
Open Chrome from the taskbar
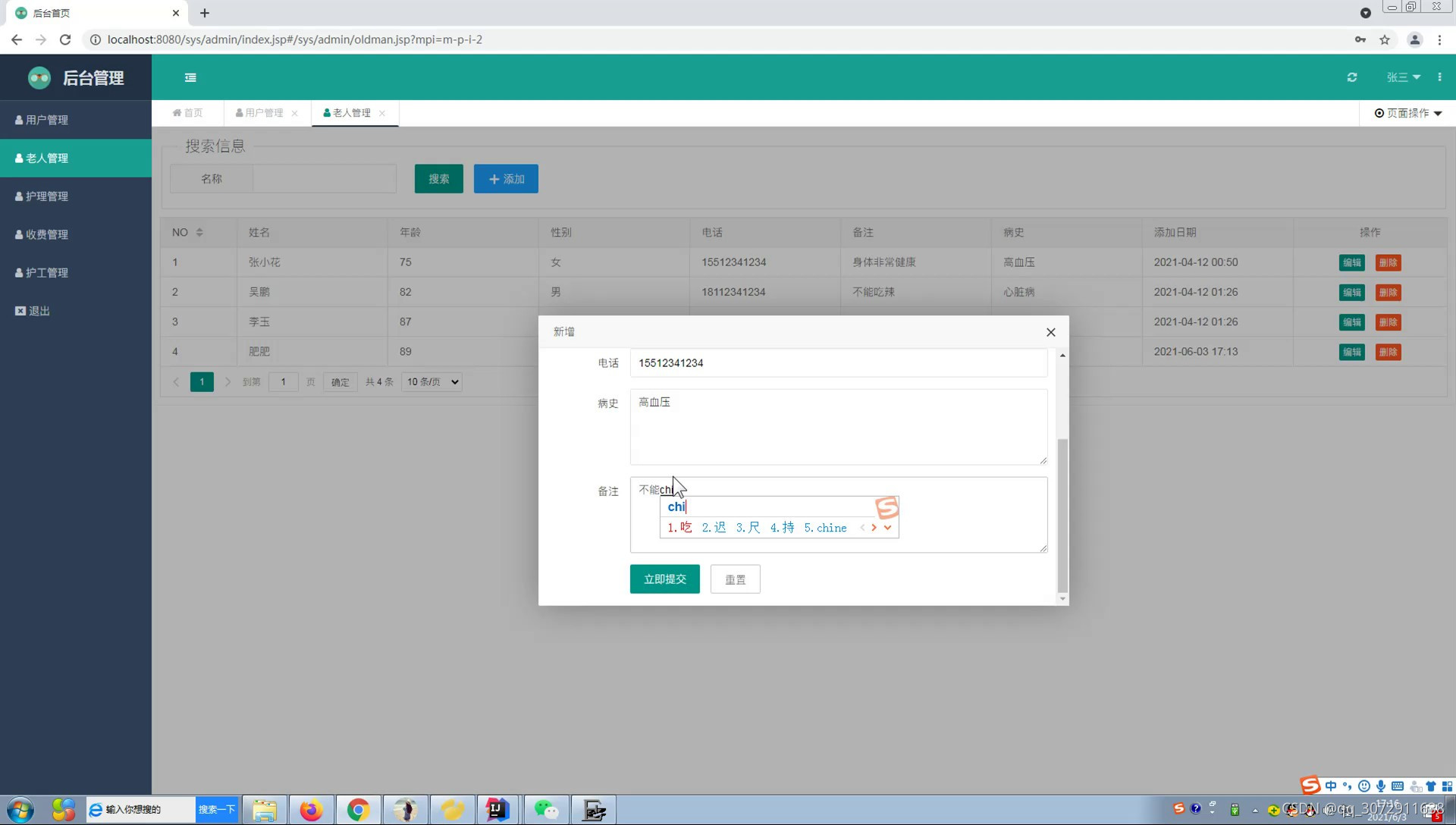(358, 810)
